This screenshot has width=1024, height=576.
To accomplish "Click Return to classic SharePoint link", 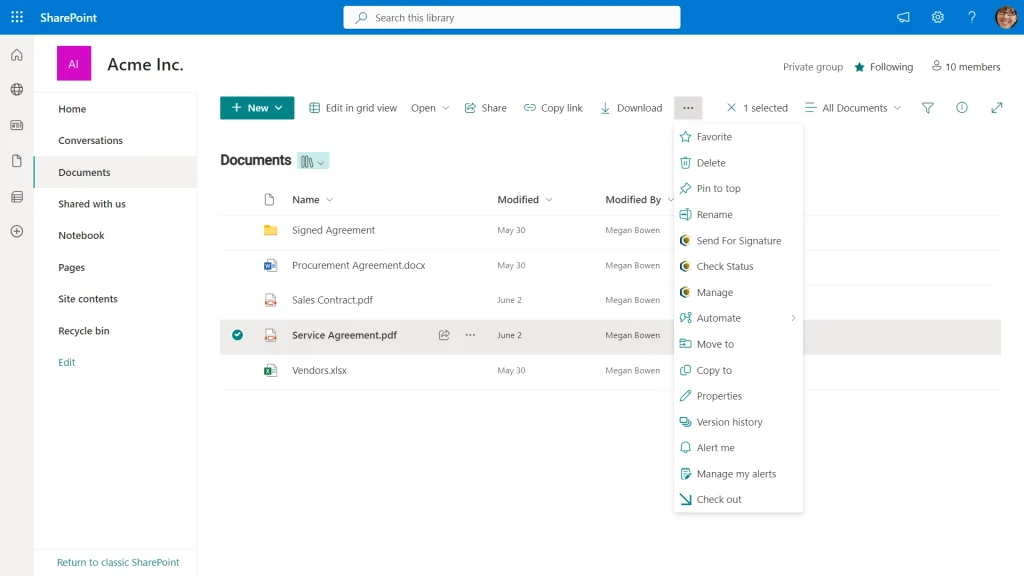I will 118,562.
